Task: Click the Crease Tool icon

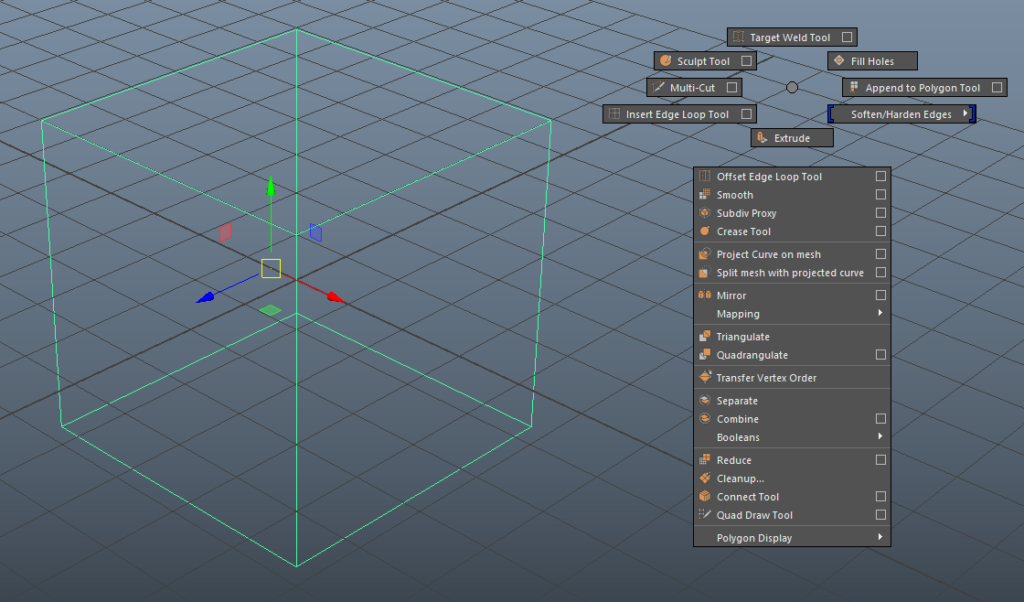Action: tap(705, 230)
